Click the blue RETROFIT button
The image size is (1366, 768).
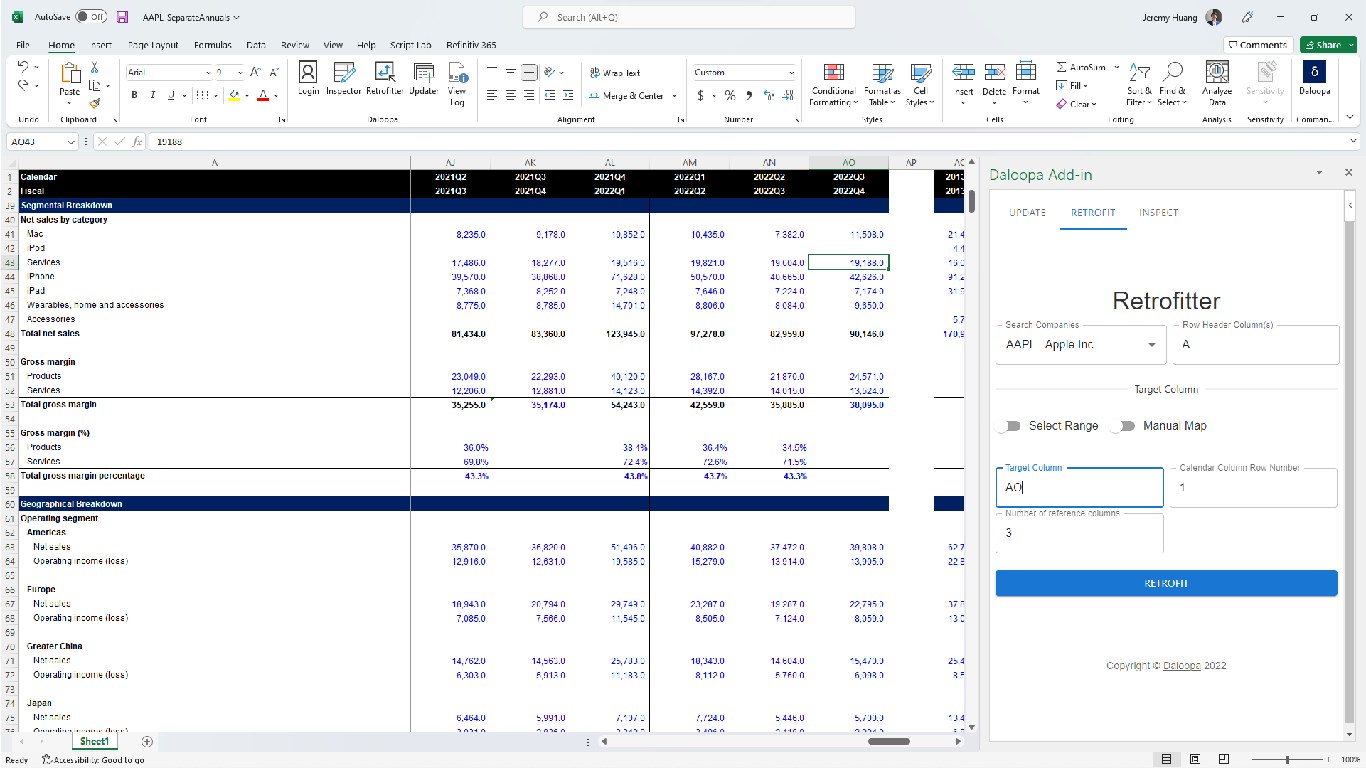click(1166, 583)
